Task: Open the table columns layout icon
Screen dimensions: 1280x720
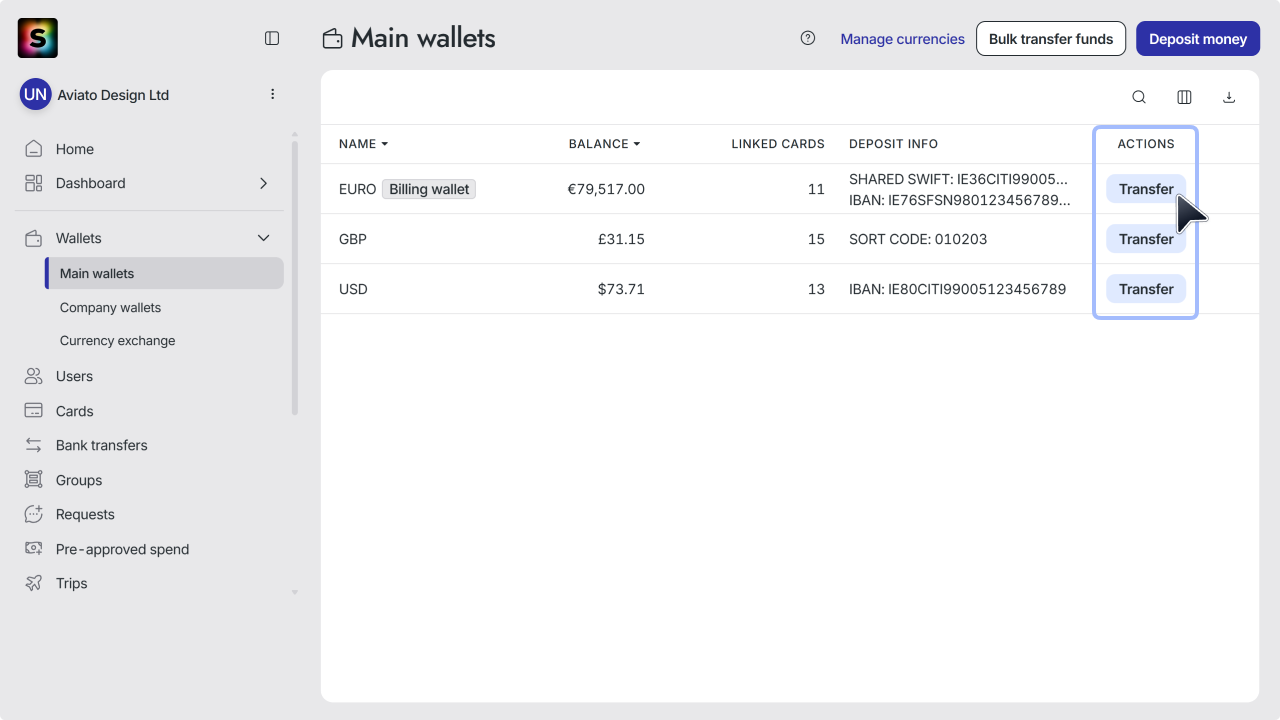Action: (x=1184, y=97)
